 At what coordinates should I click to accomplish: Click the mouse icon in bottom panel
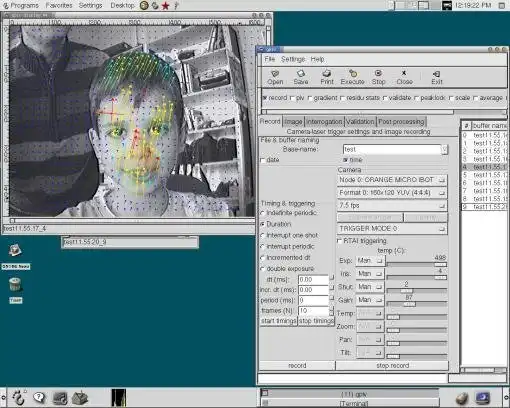(x=462, y=398)
